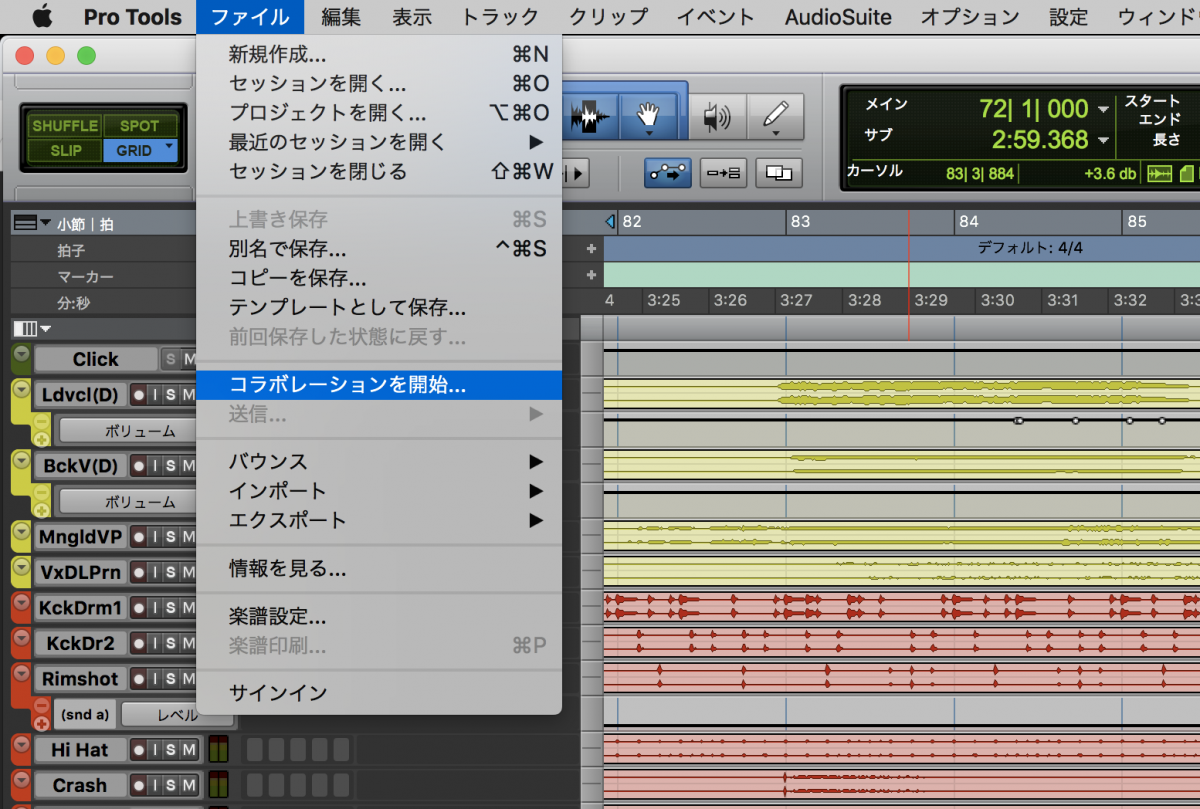Record-enable the Ldvcl(D) track

click(138, 395)
